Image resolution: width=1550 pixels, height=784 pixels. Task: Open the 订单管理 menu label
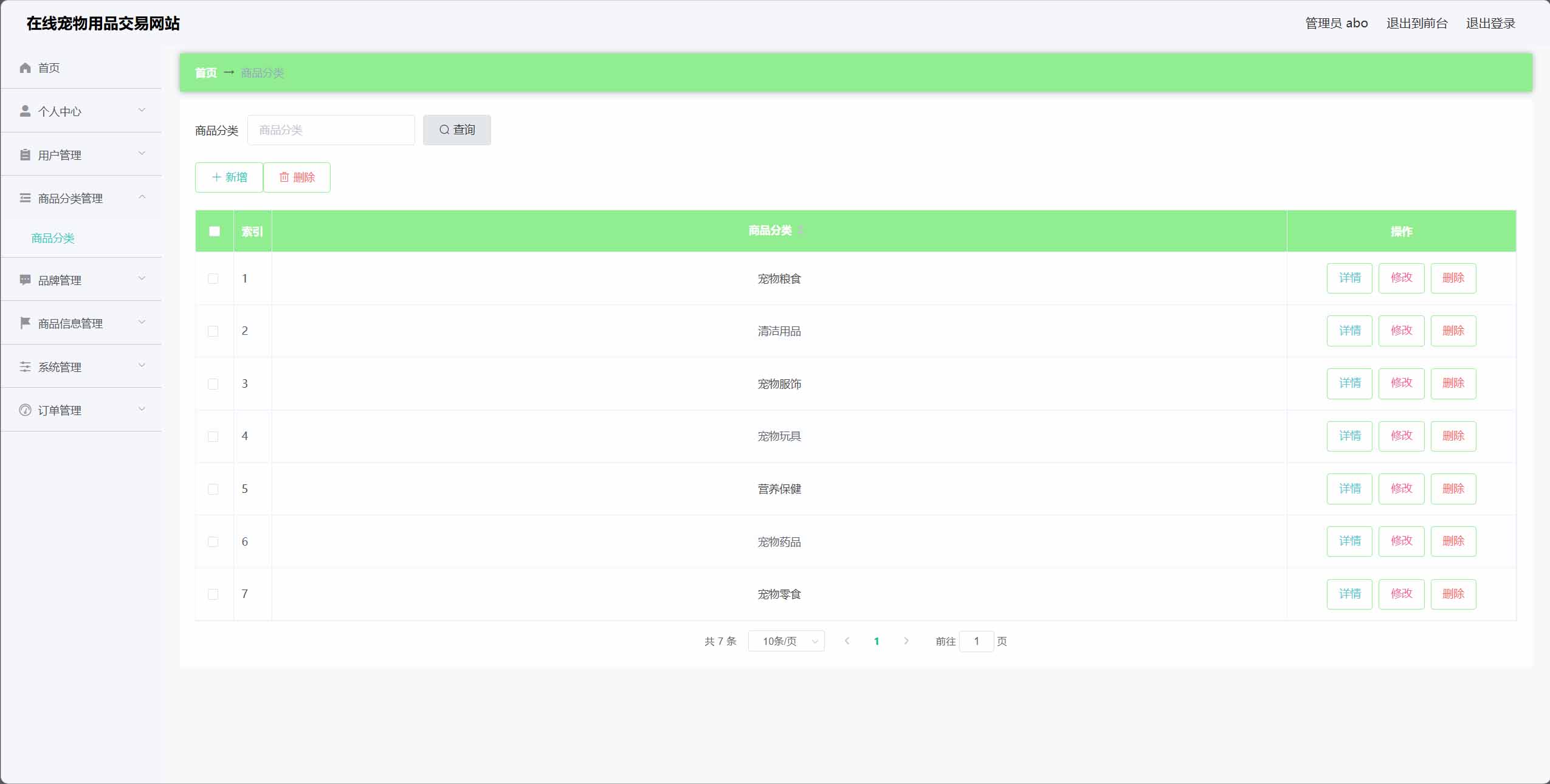(x=60, y=410)
